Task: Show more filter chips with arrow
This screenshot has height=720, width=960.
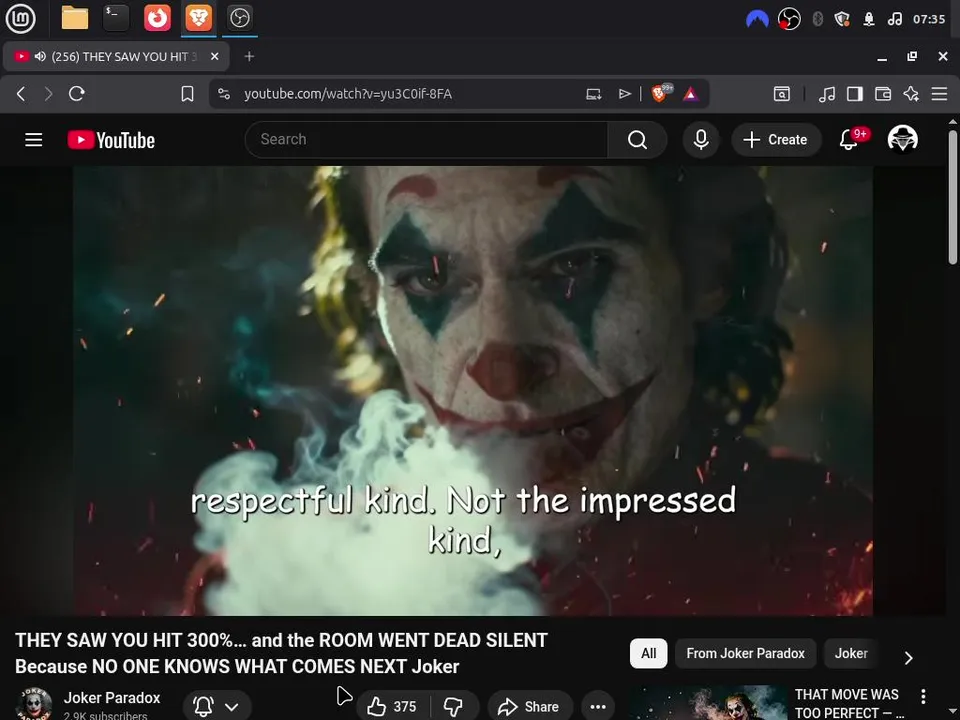Action: pos(909,658)
